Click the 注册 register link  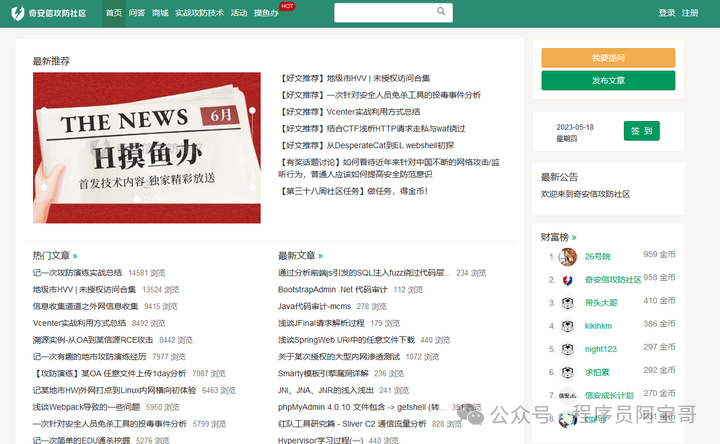[690, 13]
